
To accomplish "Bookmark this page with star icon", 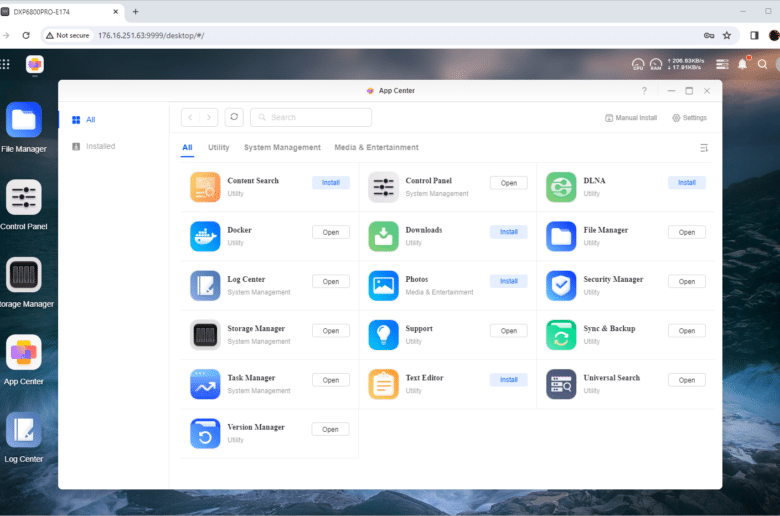I will click(727, 35).
